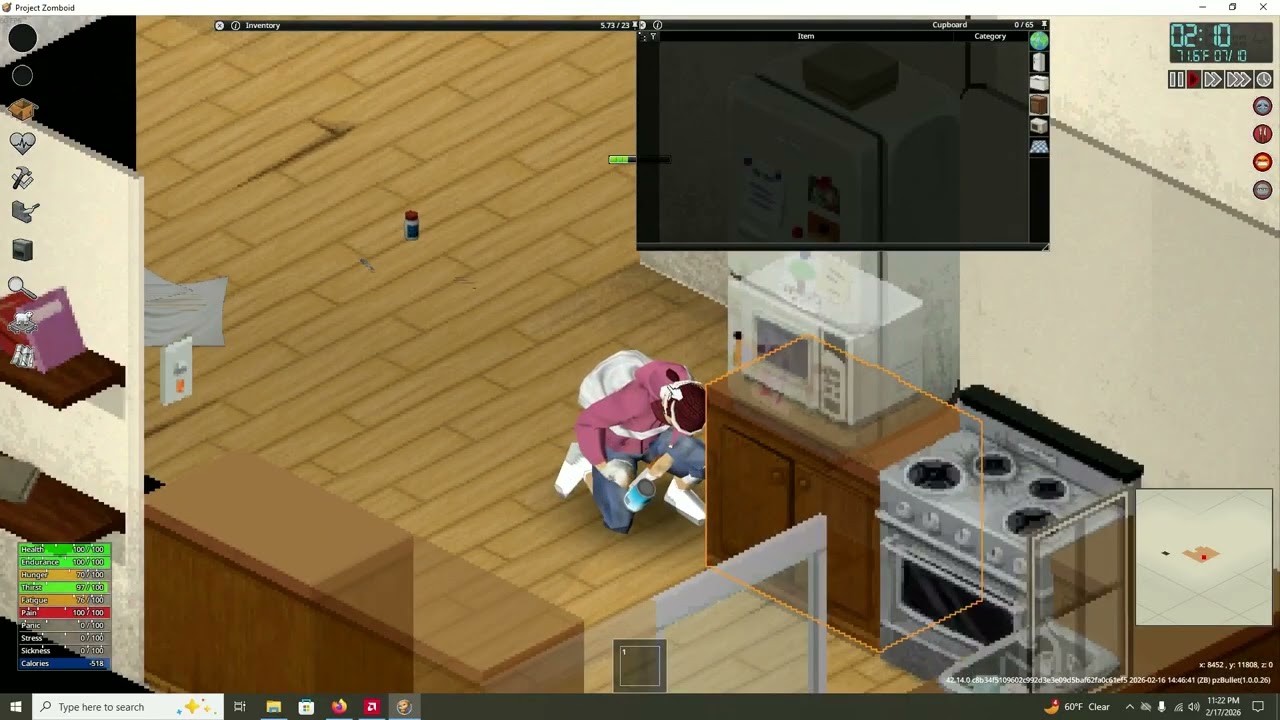
Task: Click the red Pain status bar
Action: (63, 612)
